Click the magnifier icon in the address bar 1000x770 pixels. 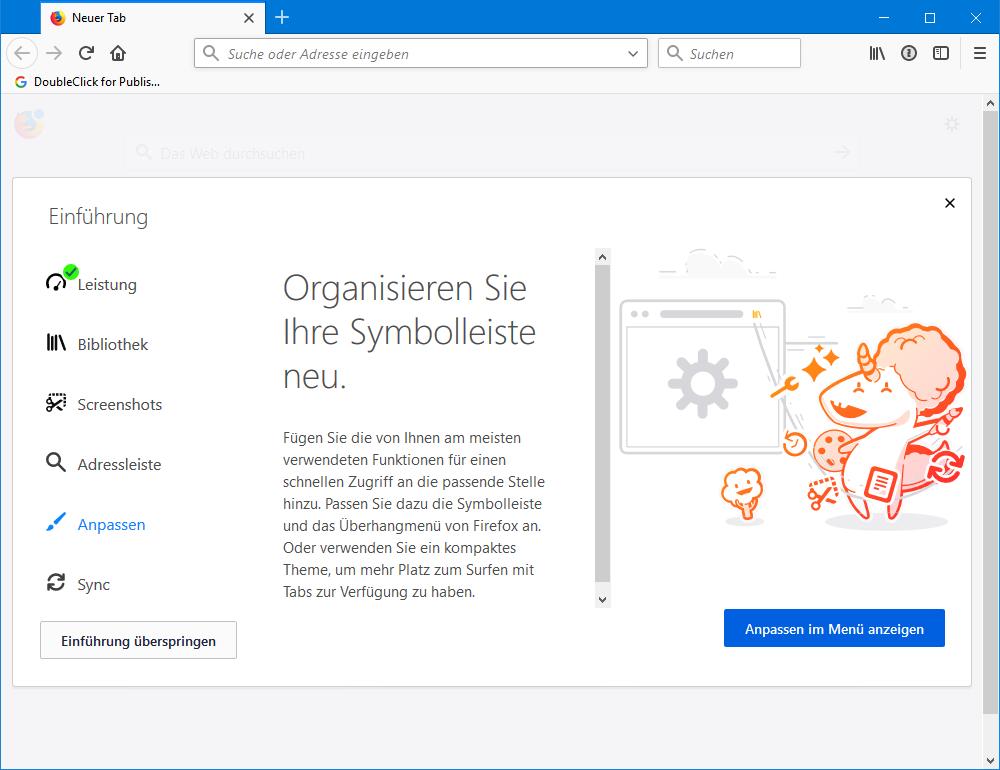211,53
